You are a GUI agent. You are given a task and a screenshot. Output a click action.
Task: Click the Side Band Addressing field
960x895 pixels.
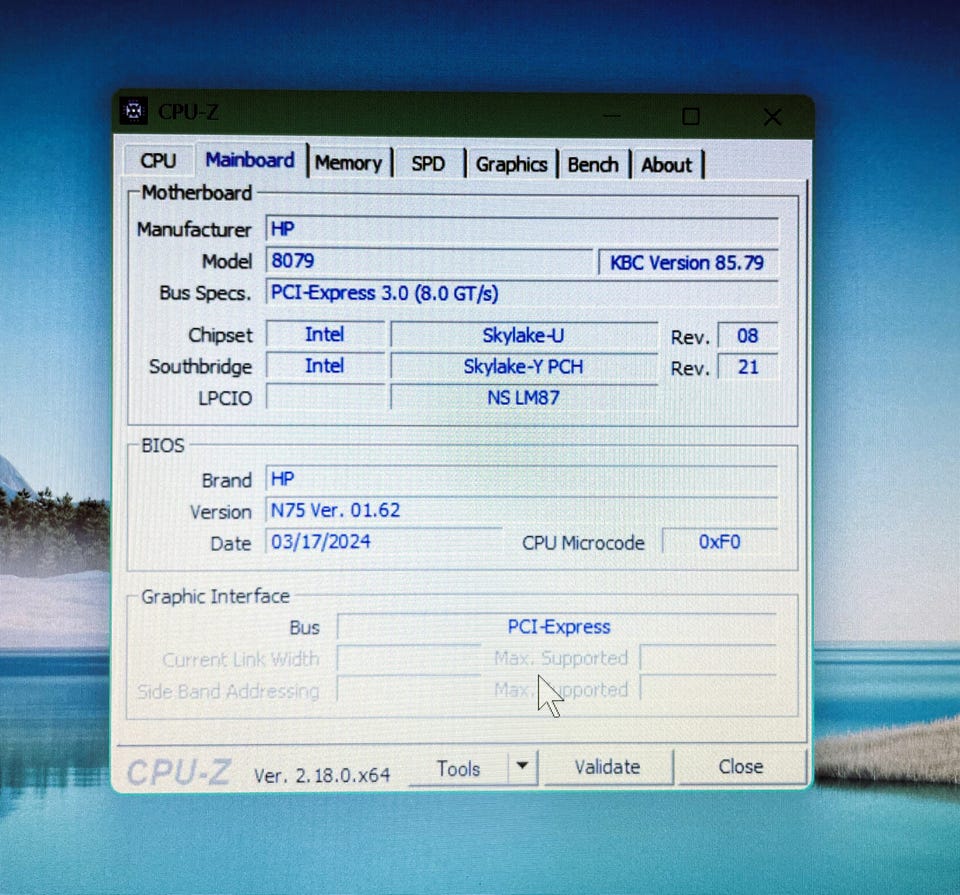click(409, 690)
